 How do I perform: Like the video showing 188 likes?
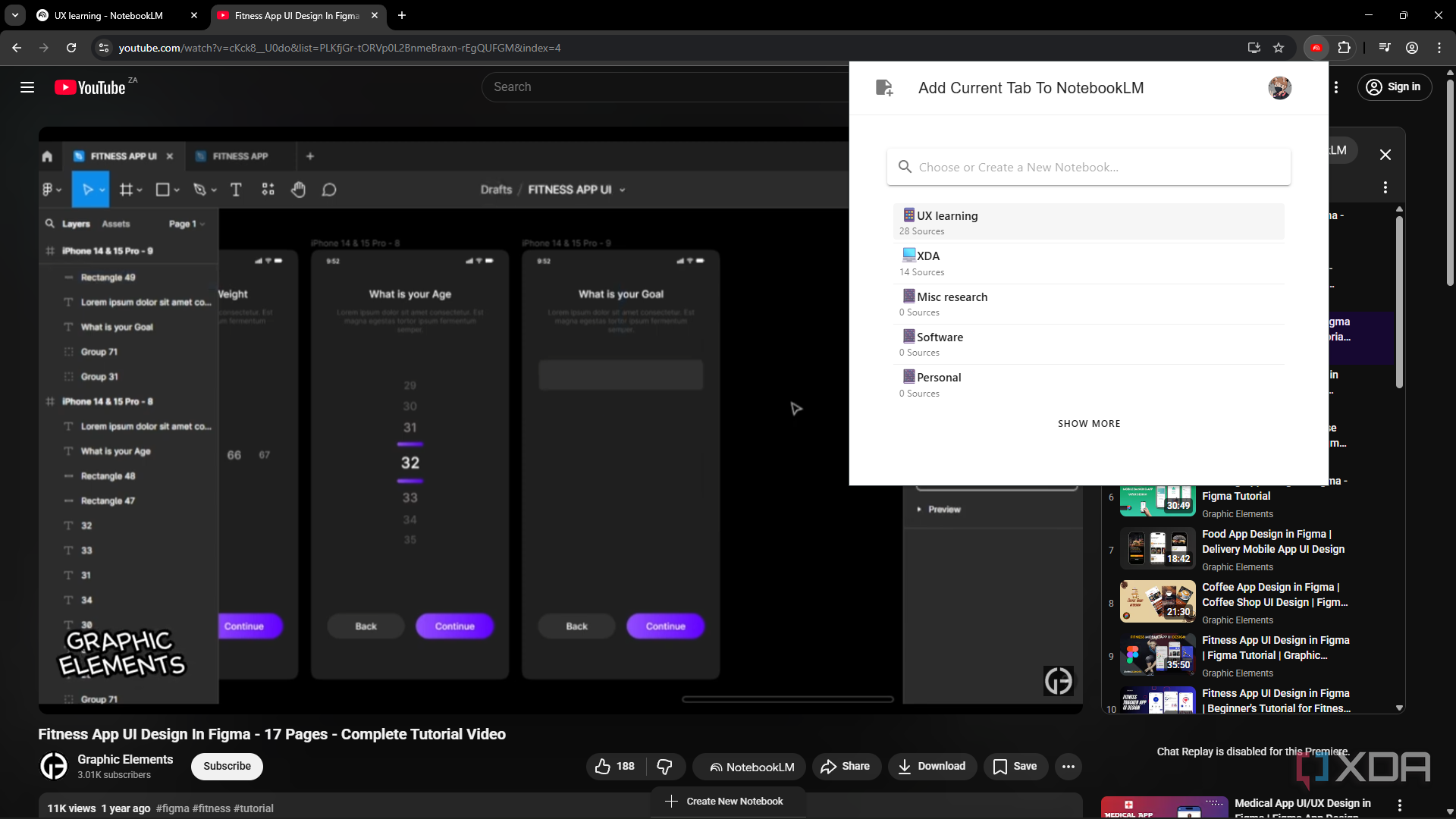pos(615,767)
